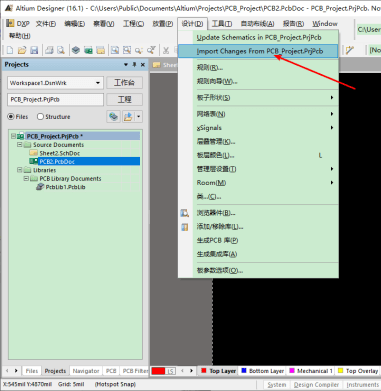Pin the Projects panel with pushpin icon
Viewport: 381px width, 391px height.
click(134, 64)
